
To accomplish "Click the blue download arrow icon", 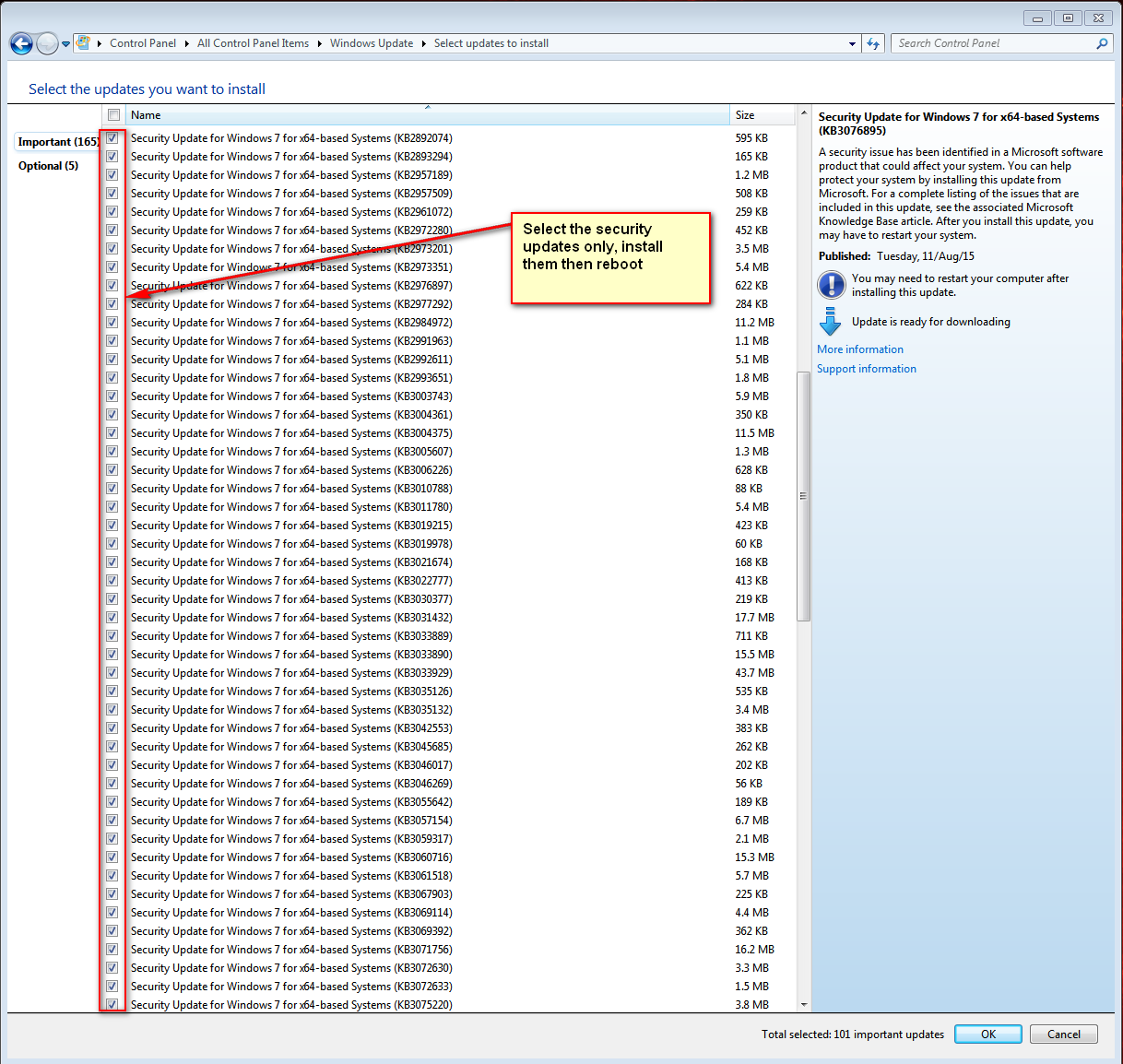I will tap(830, 322).
